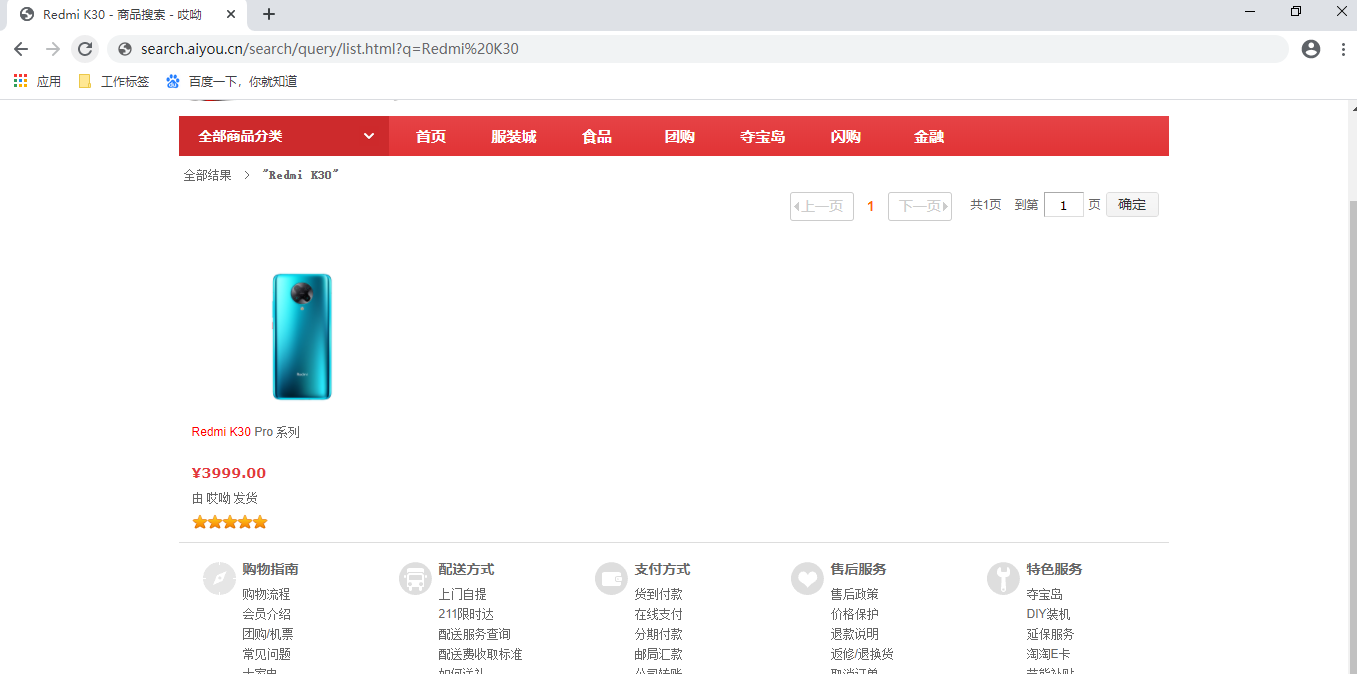1357x674 pixels.
Task: Click the 特色服务 wrench icon
Action: coord(1003,578)
